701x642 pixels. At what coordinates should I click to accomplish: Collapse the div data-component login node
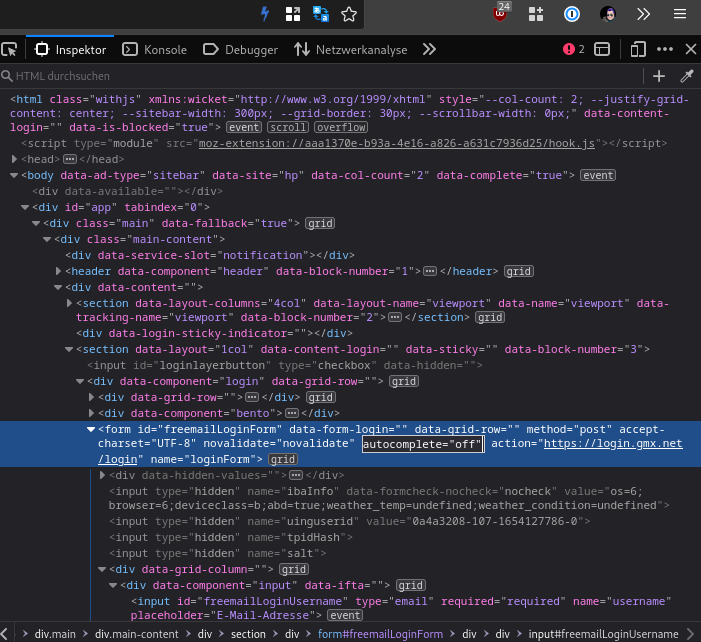click(x=80, y=381)
